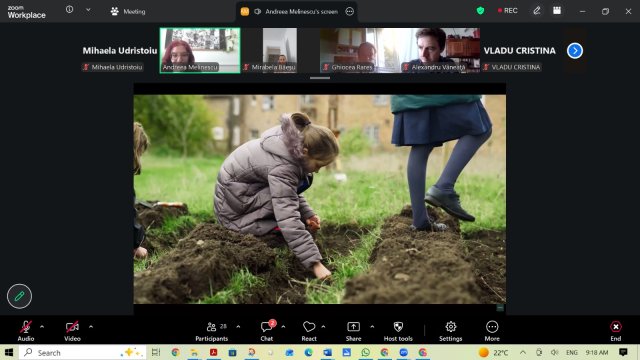Select Ghiocea Rareș's video thumbnail

359,51
